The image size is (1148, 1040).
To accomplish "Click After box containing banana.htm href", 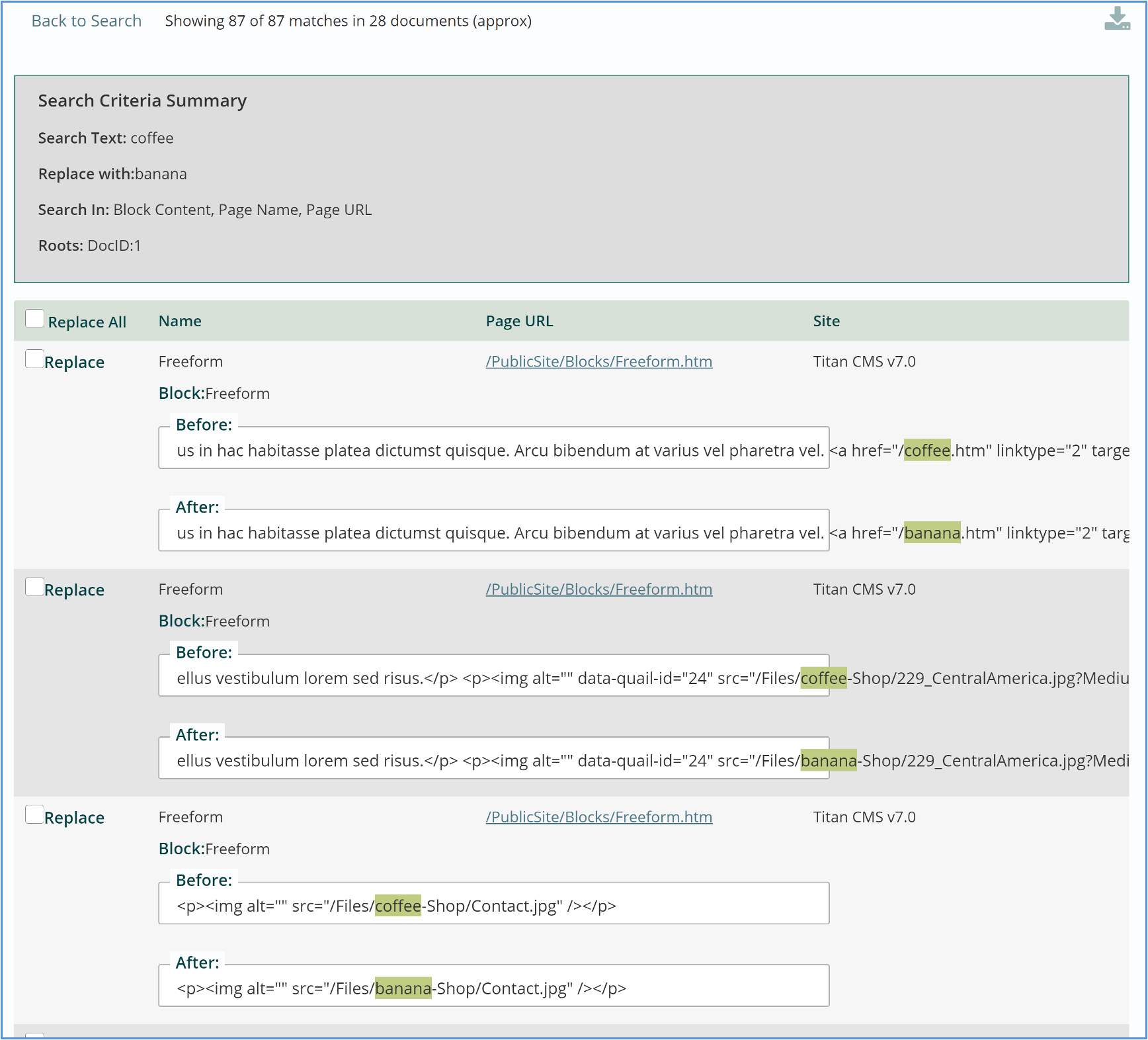I will pyautogui.click(x=493, y=533).
